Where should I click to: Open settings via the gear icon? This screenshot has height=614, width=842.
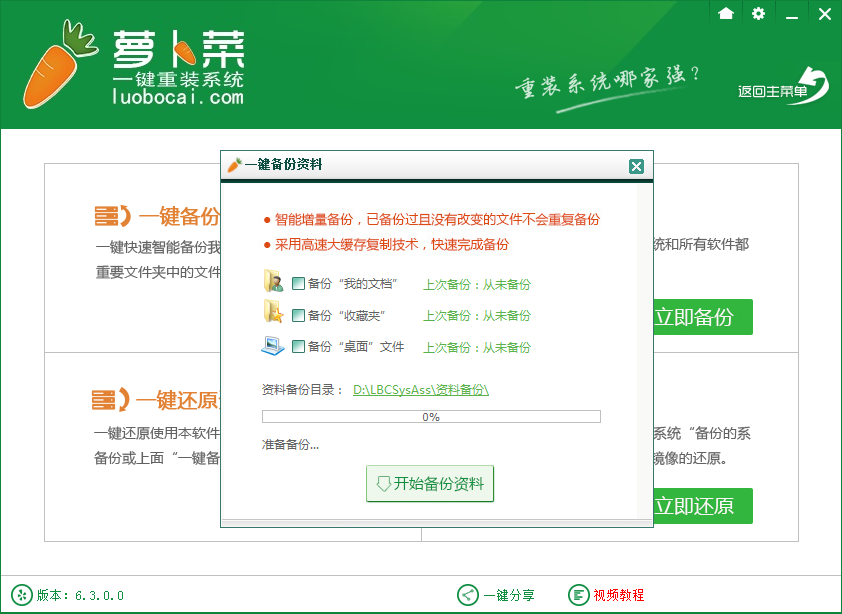(758, 13)
